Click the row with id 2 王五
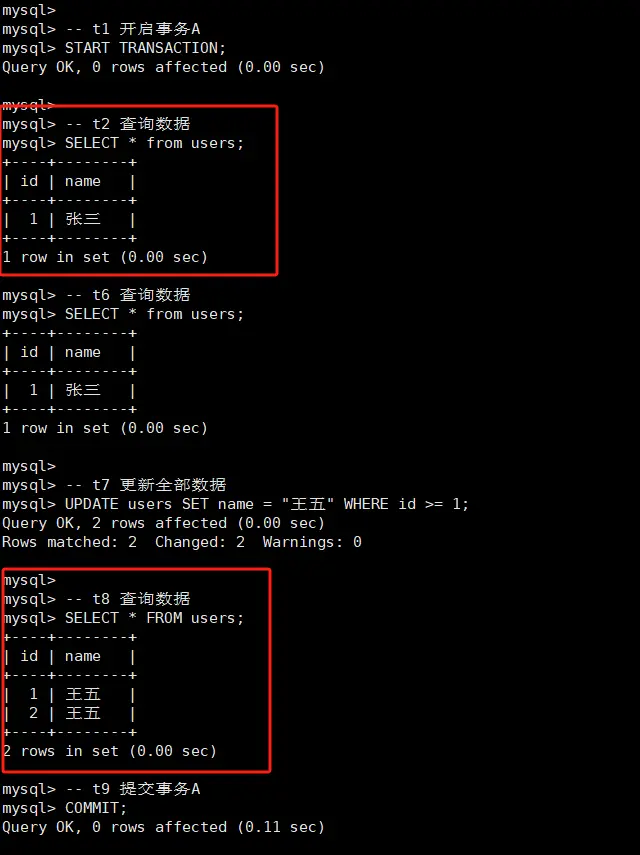 (69, 713)
